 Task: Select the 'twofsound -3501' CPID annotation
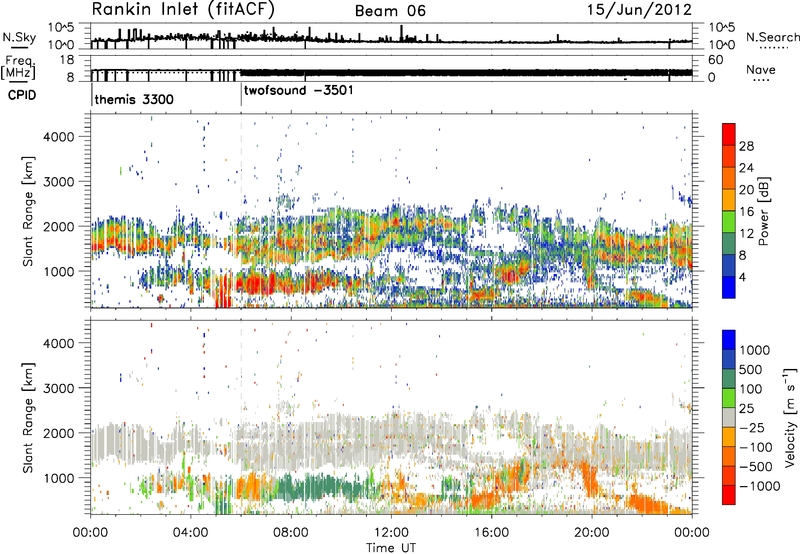tap(298, 91)
